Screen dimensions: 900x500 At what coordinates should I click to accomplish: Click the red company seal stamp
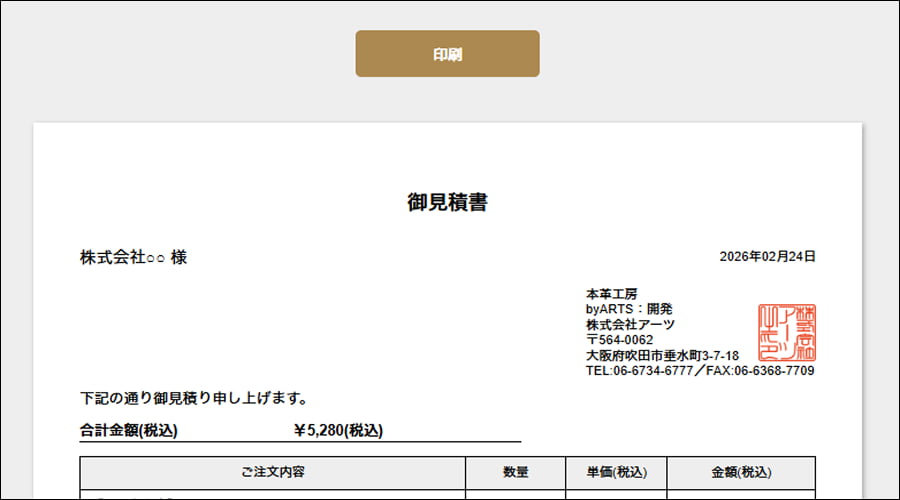coord(787,332)
